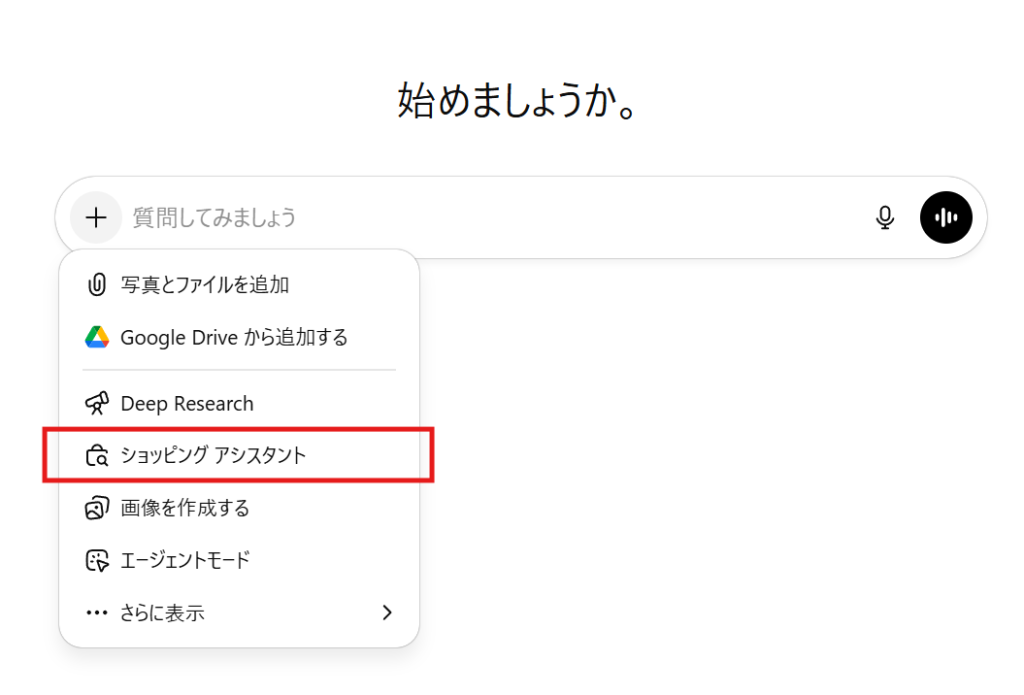Start voice mode with waveform button
The width and height of the screenshot is (1024, 695).
[946, 217]
